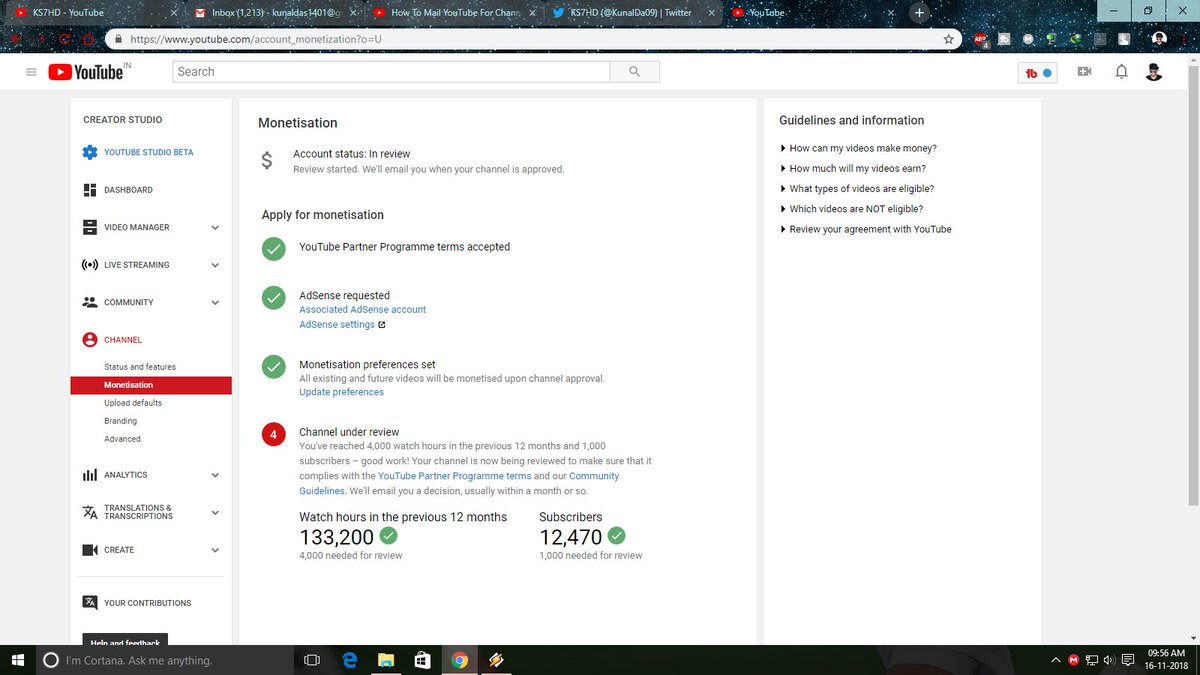Viewport: 1200px width, 675px height.
Task: Click the dollar sign account status icon
Action: point(266,161)
